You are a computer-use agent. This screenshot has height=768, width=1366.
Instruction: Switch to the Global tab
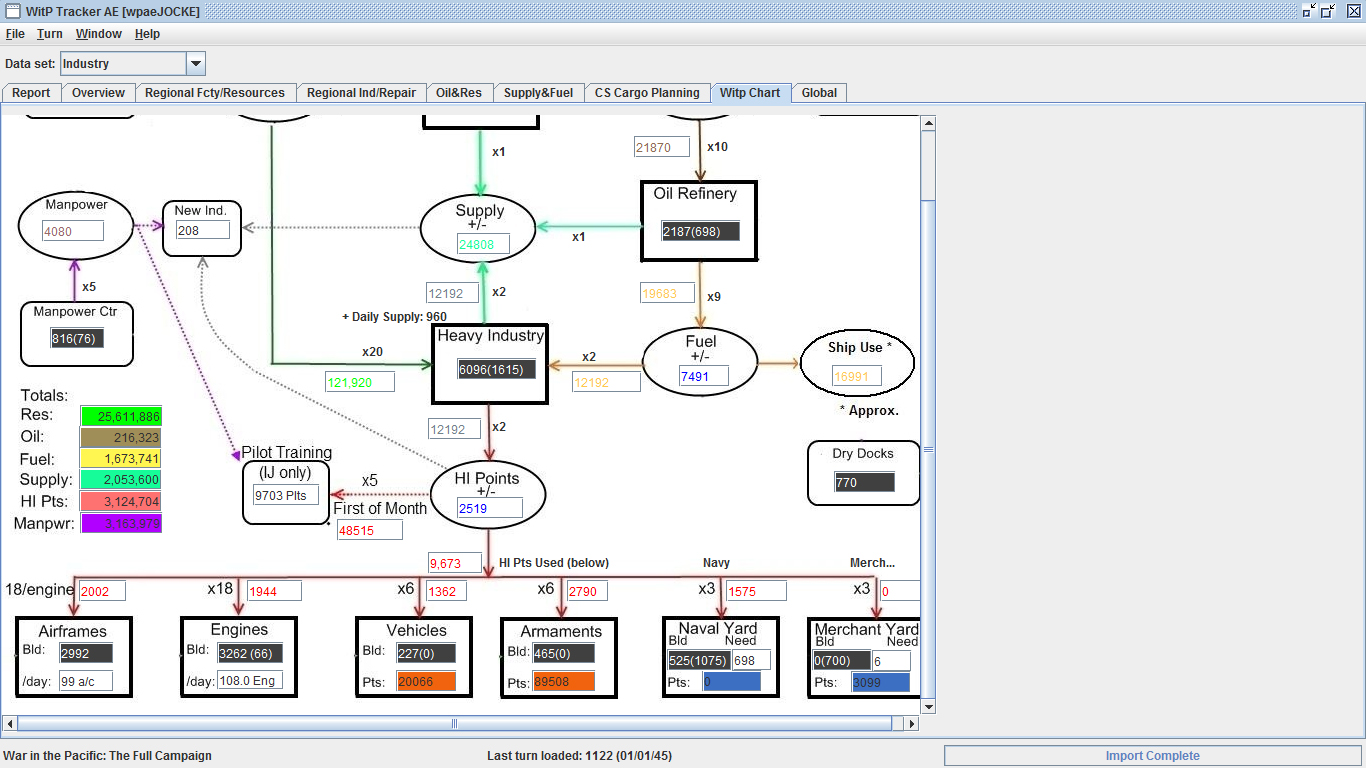819,93
